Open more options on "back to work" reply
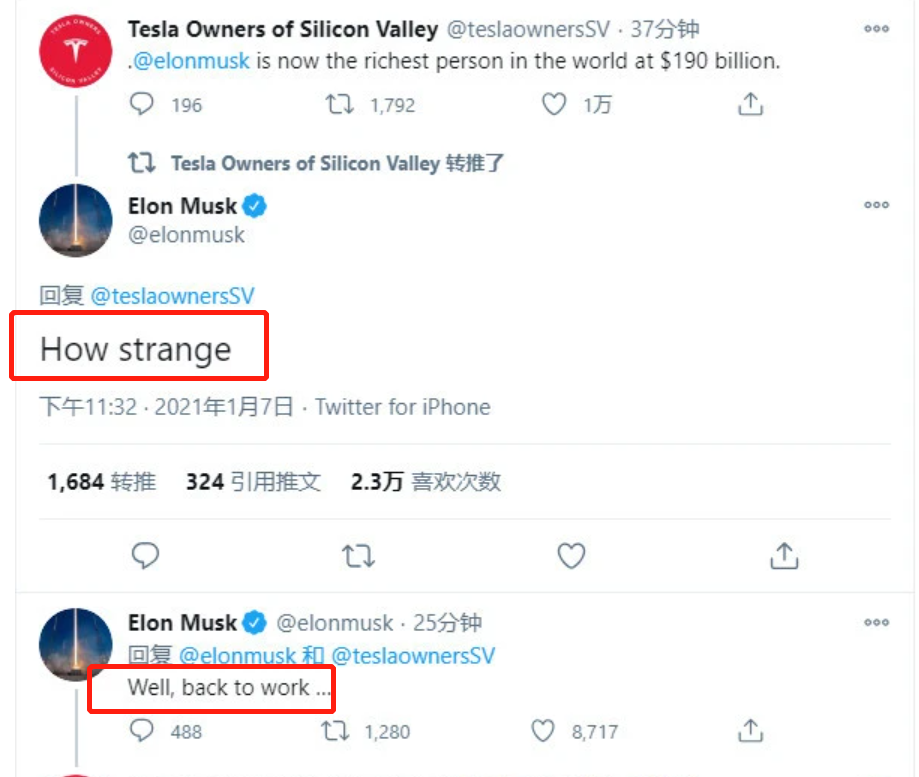The image size is (919, 777). (876, 622)
